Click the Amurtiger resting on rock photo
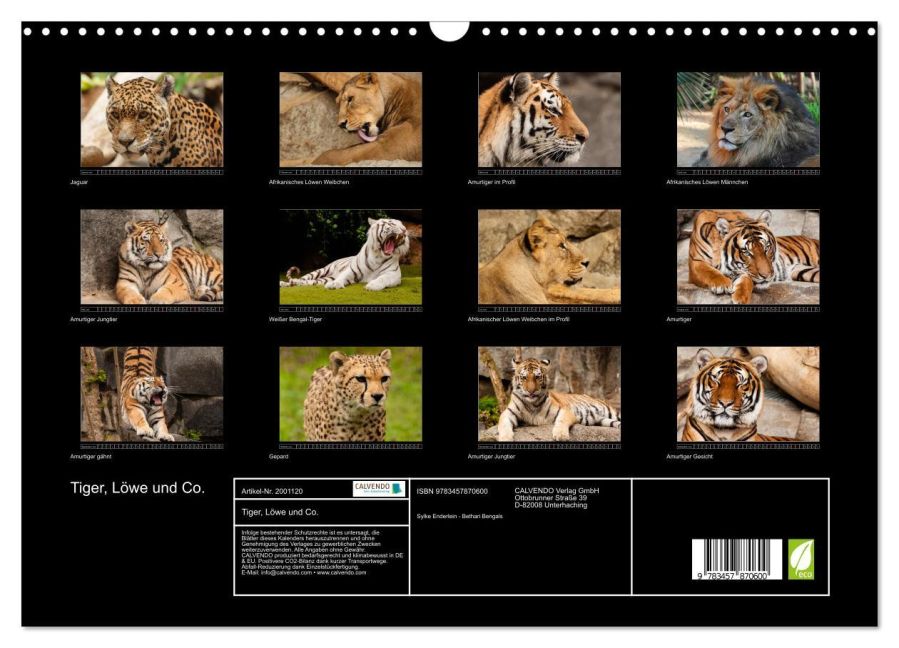899x648 pixels. coord(748,257)
